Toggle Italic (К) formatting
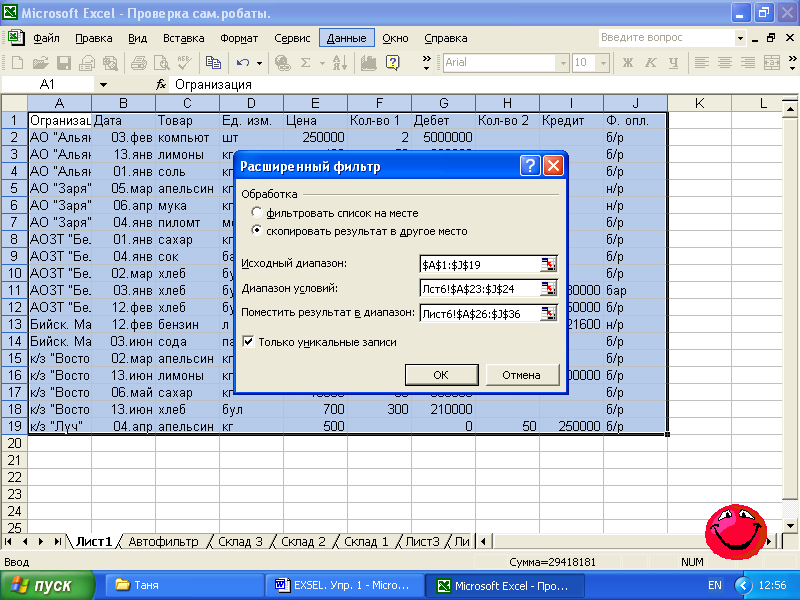This screenshot has width=800, height=600. tap(651, 62)
